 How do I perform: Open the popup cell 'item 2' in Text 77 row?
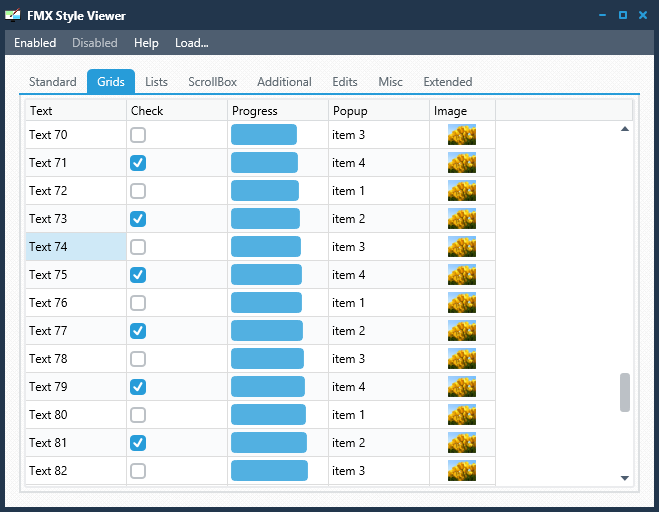point(379,330)
